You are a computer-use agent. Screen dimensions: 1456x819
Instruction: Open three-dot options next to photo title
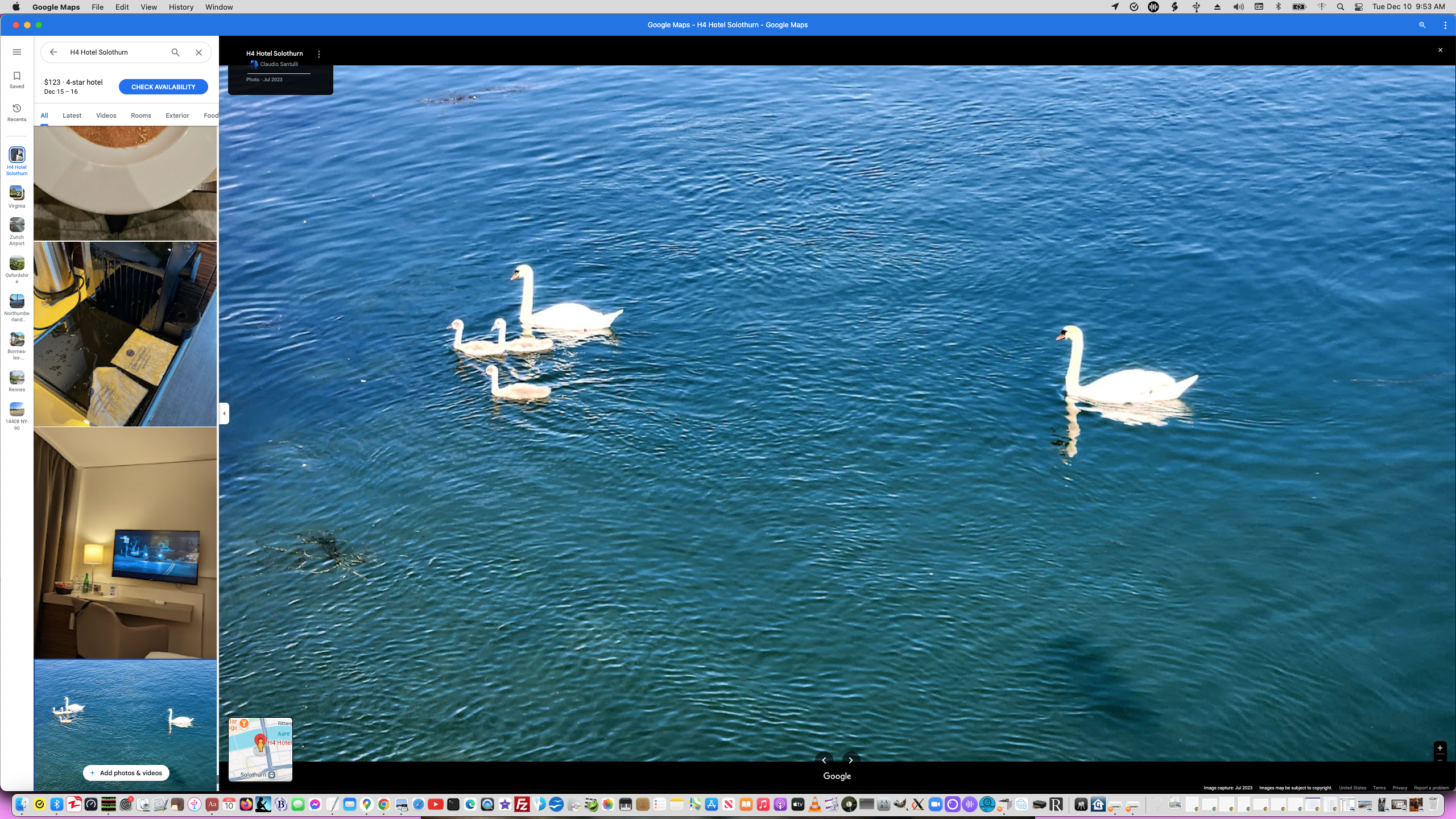coord(318,54)
